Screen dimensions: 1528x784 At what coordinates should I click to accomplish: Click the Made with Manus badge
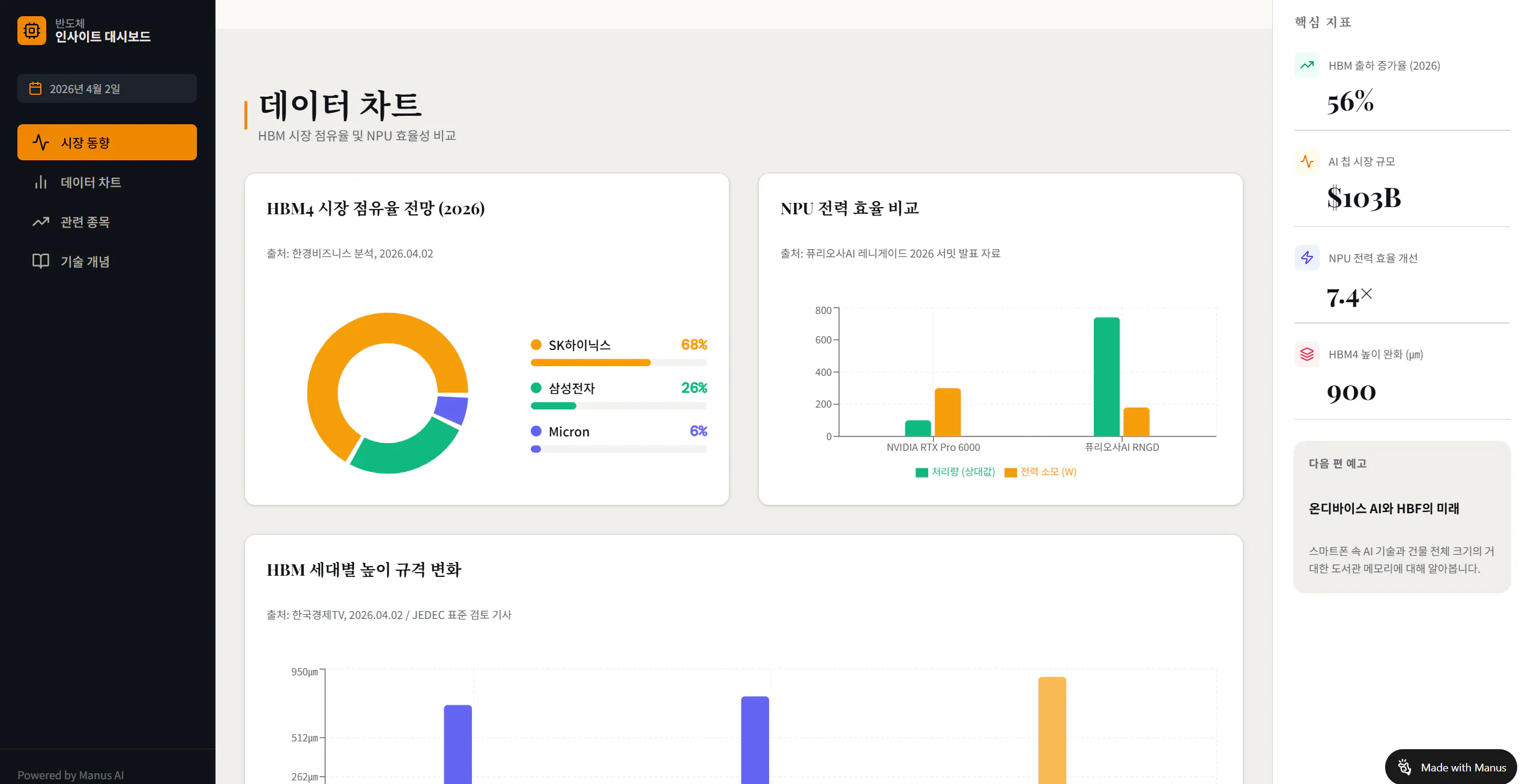click(1451, 767)
